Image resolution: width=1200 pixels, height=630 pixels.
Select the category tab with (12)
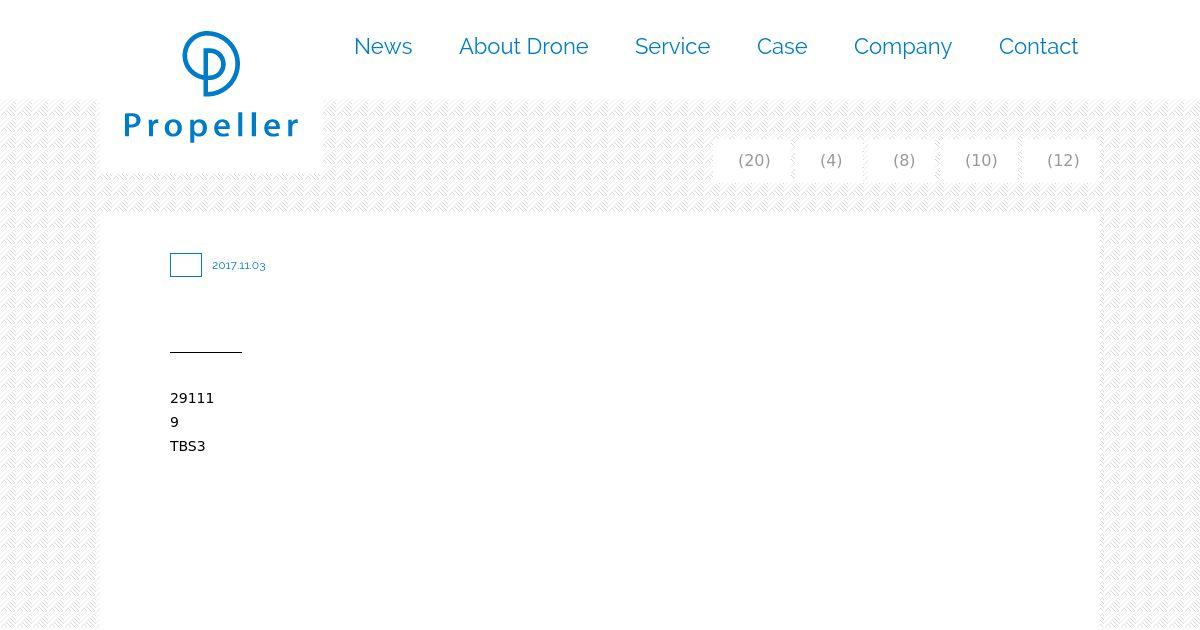(1061, 160)
